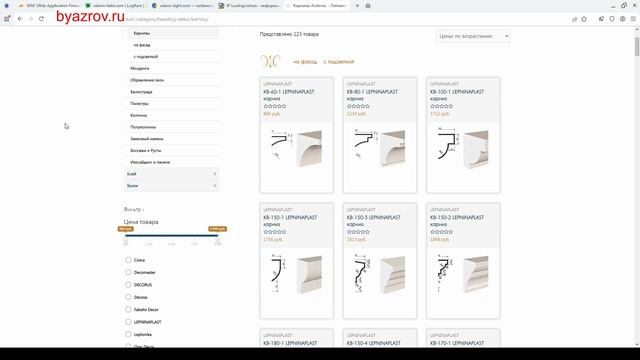The height and width of the screenshot is (360, 640).
Task: Reload the page with the refresh icon
Action: 41,19
